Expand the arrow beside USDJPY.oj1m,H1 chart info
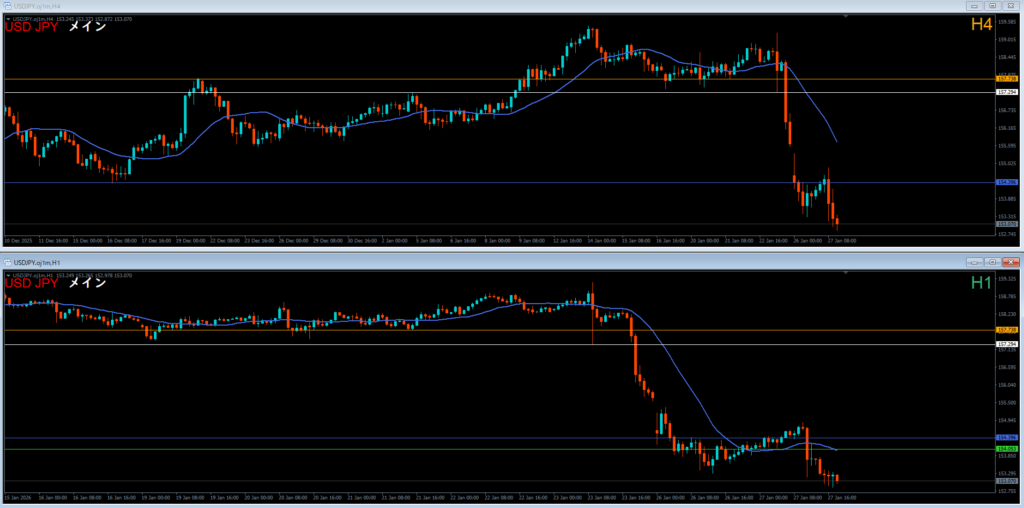The height and width of the screenshot is (508, 1024). click(x=8, y=274)
